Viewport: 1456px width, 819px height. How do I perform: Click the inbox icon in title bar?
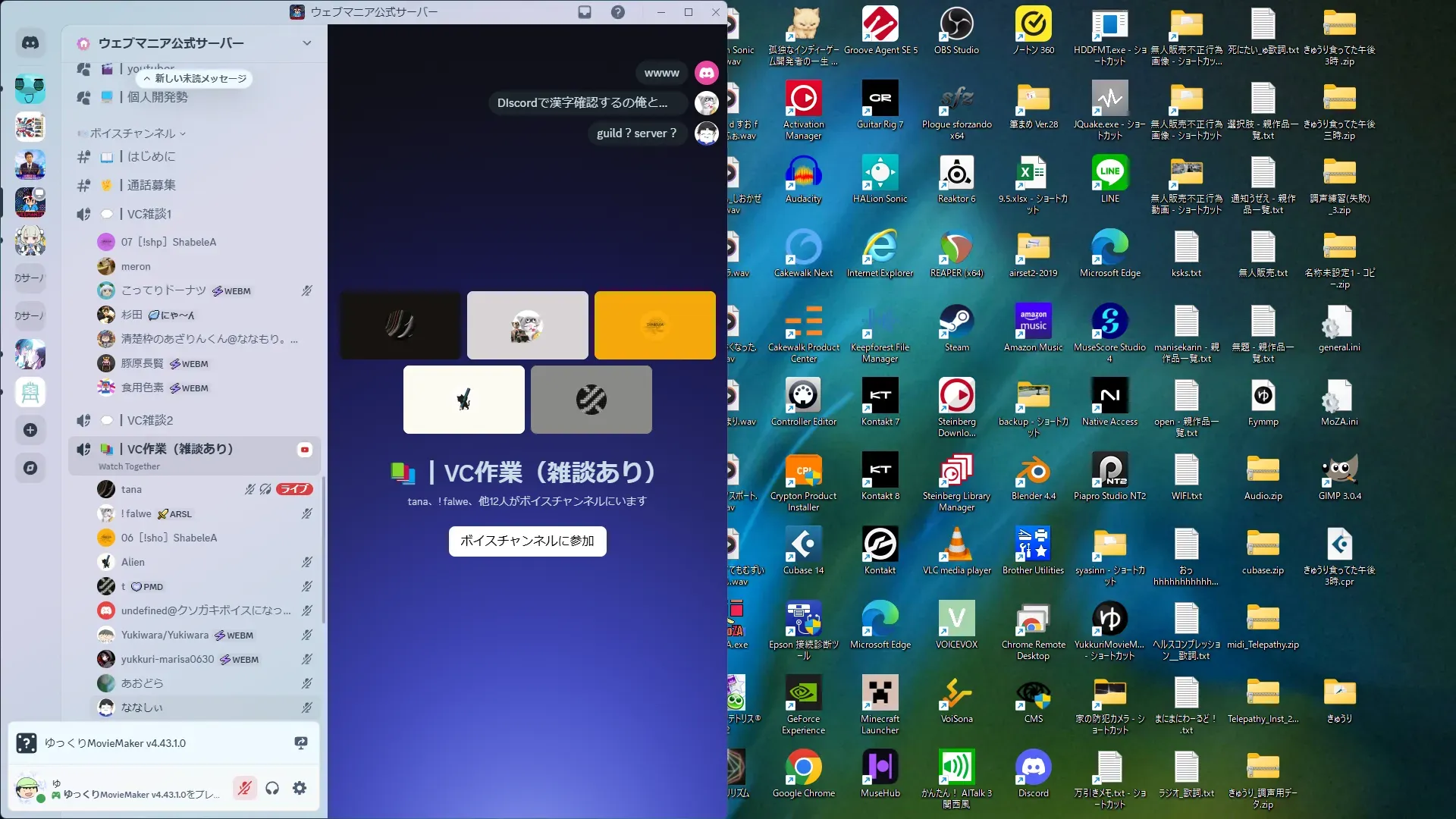point(585,12)
